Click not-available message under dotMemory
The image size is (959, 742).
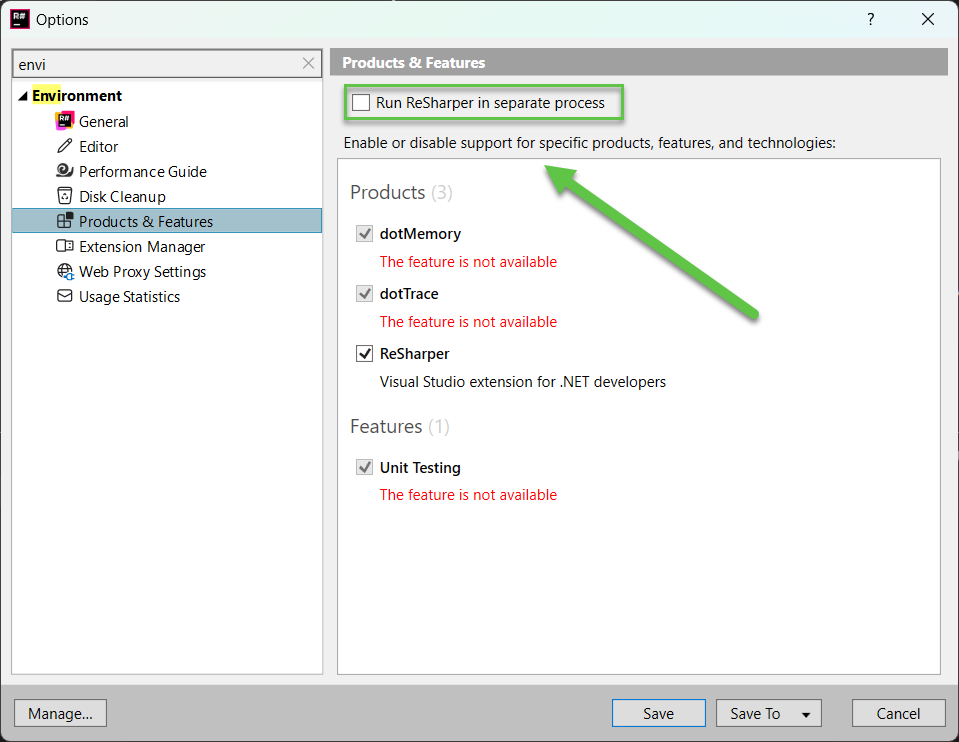[468, 262]
